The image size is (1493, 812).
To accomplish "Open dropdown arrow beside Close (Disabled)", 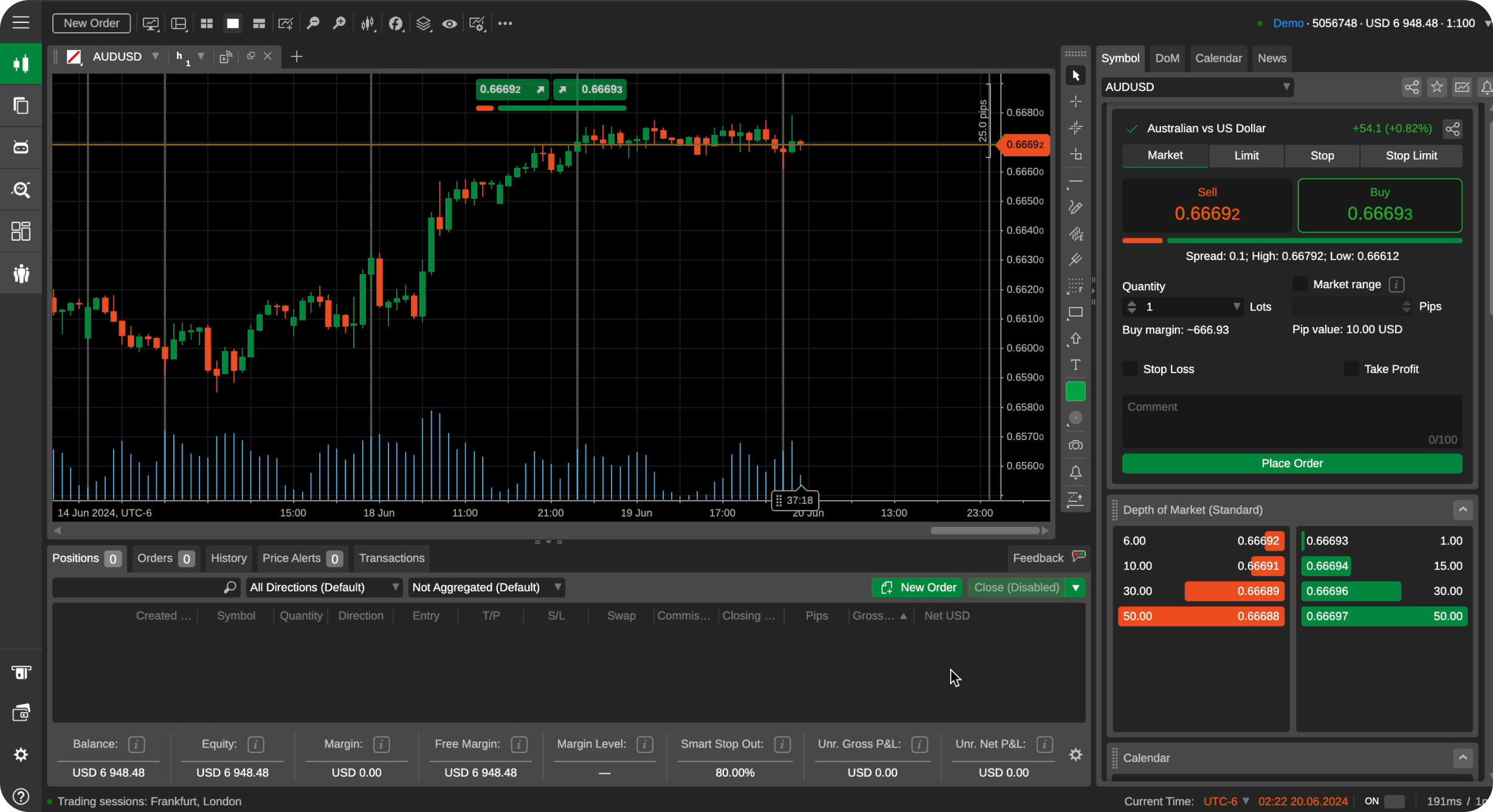I will click(1076, 587).
